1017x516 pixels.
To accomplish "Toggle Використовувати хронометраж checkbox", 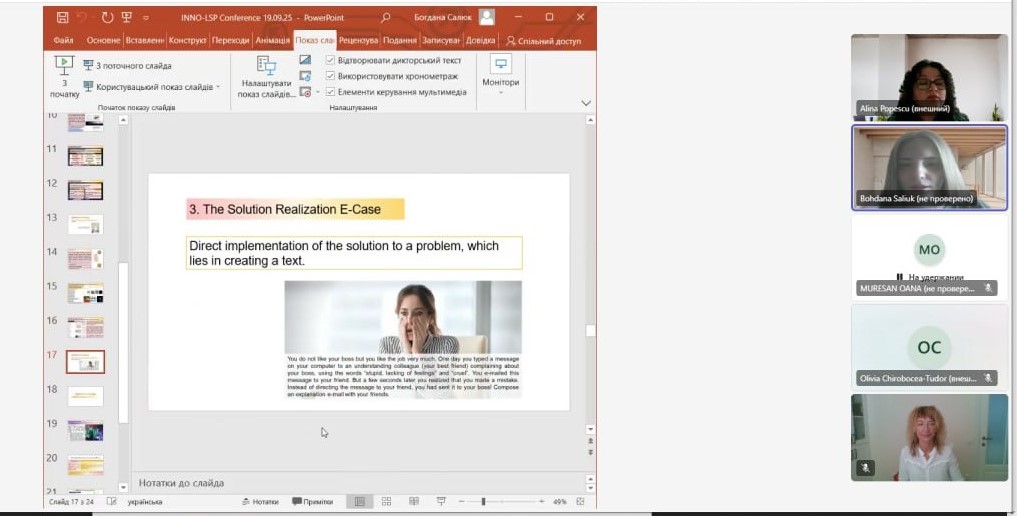I will pyautogui.click(x=331, y=76).
